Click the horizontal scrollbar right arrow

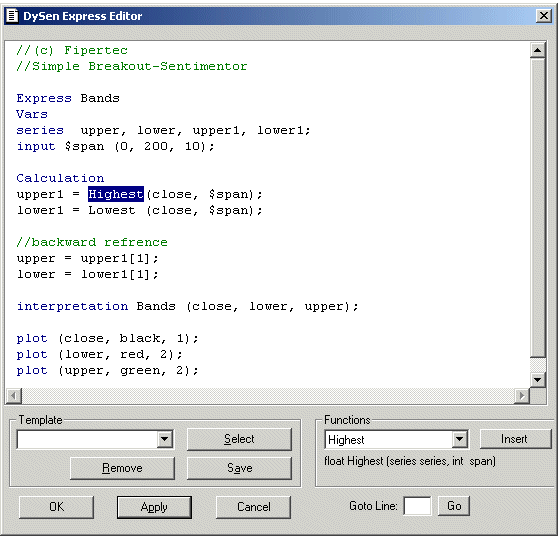tap(522, 396)
